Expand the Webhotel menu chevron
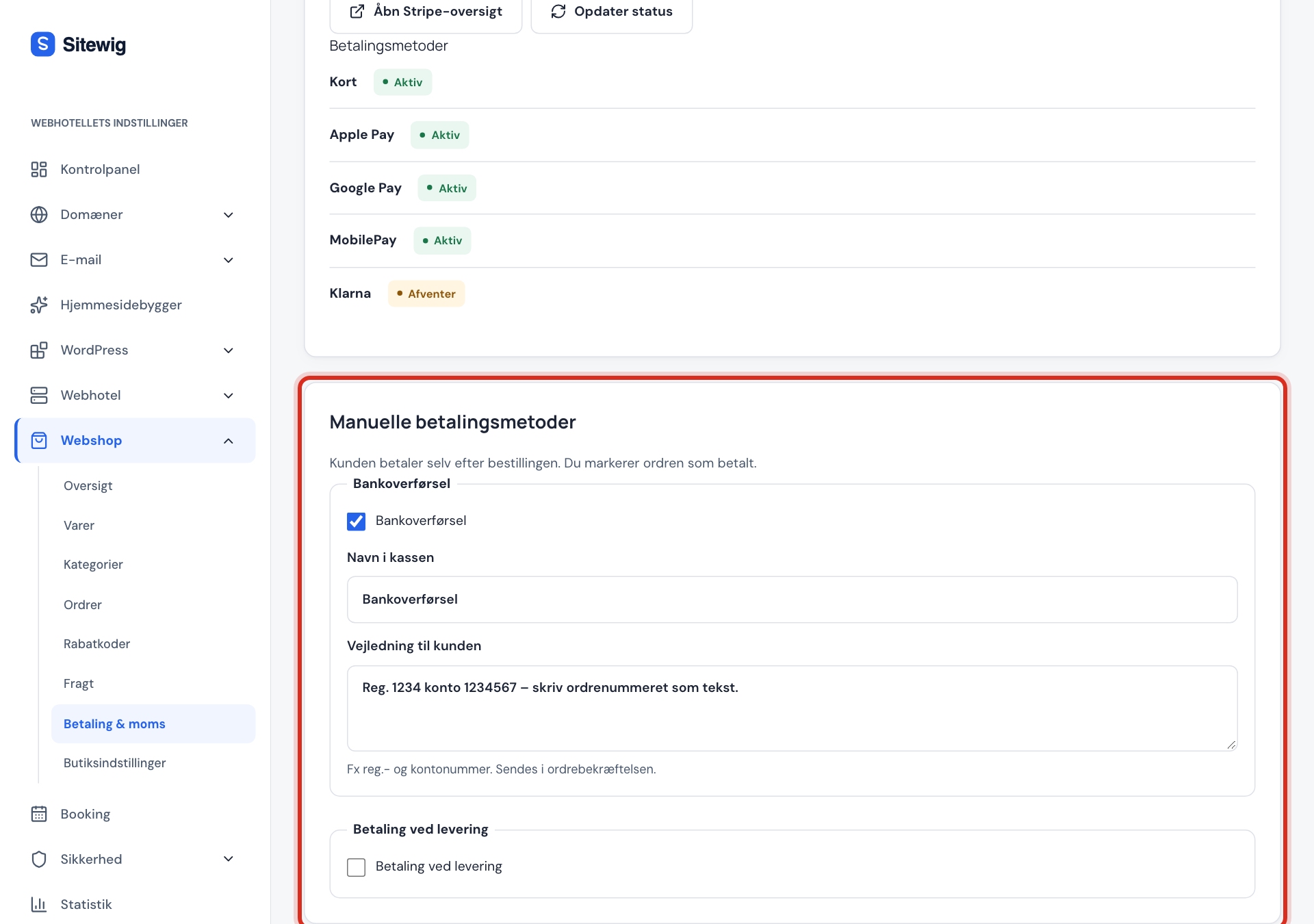This screenshot has height=924, width=1314. coord(229,396)
